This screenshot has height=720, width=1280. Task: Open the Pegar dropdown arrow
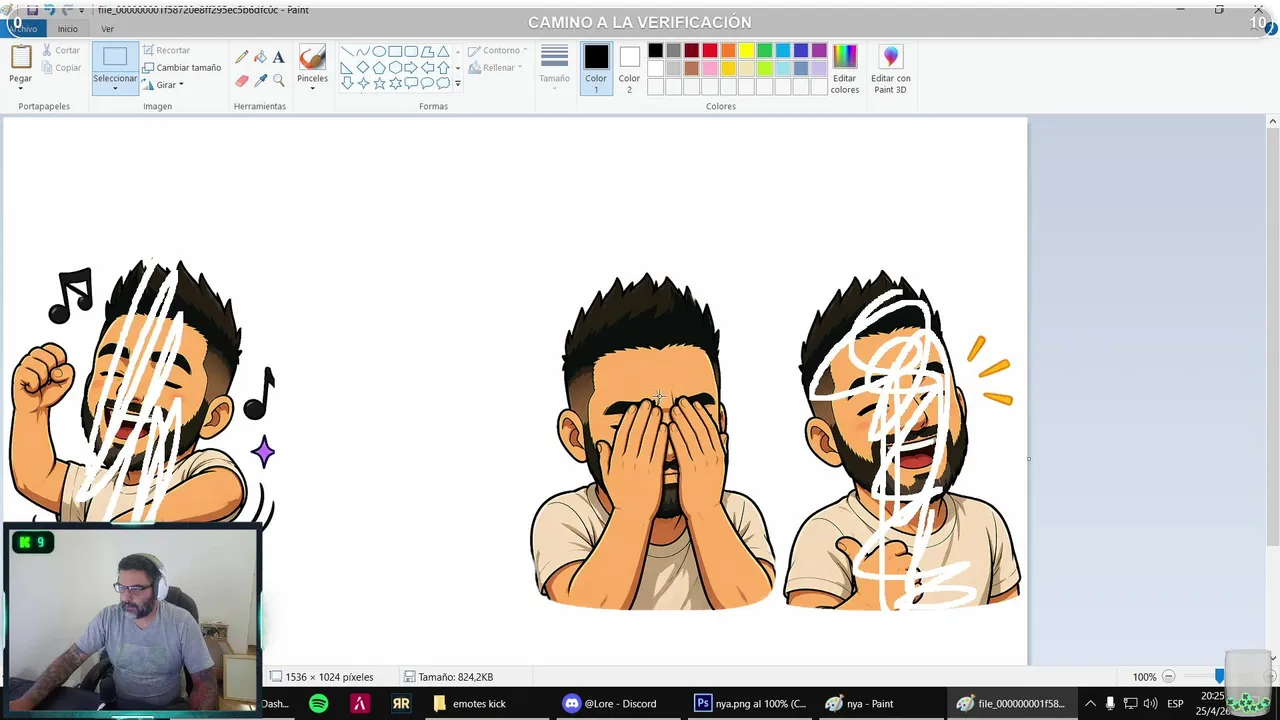point(20,88)
